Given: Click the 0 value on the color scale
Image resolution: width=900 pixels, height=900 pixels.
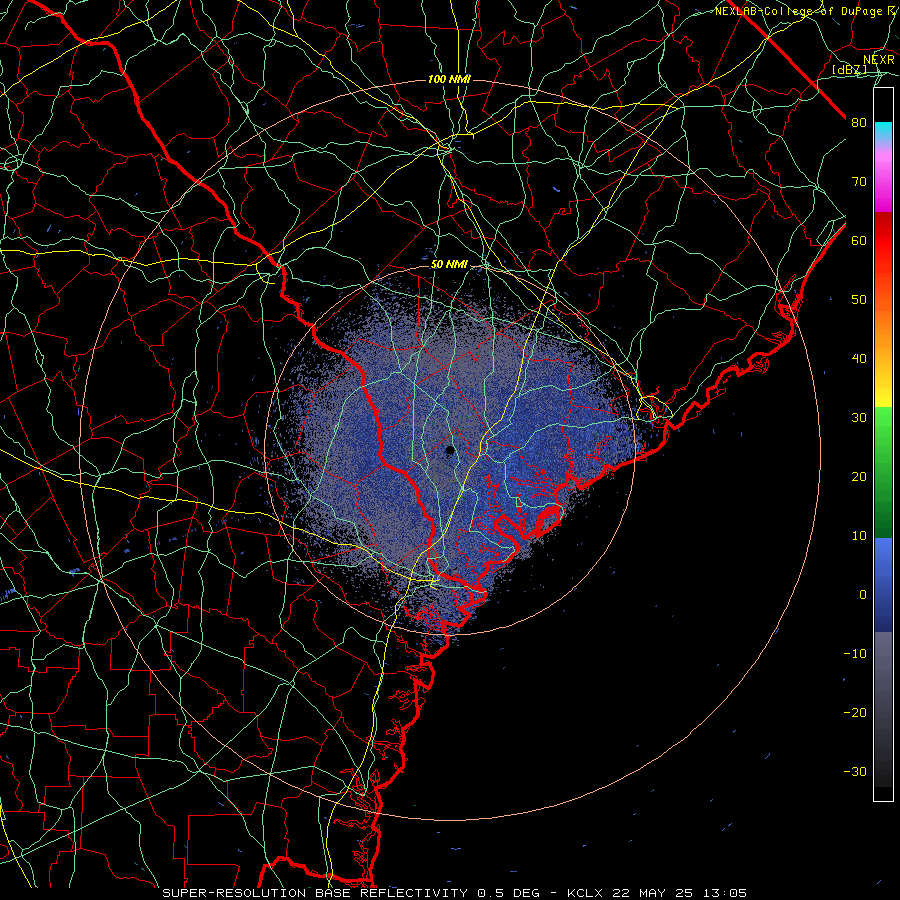Looking at the screenshot, I should [863, 595].
